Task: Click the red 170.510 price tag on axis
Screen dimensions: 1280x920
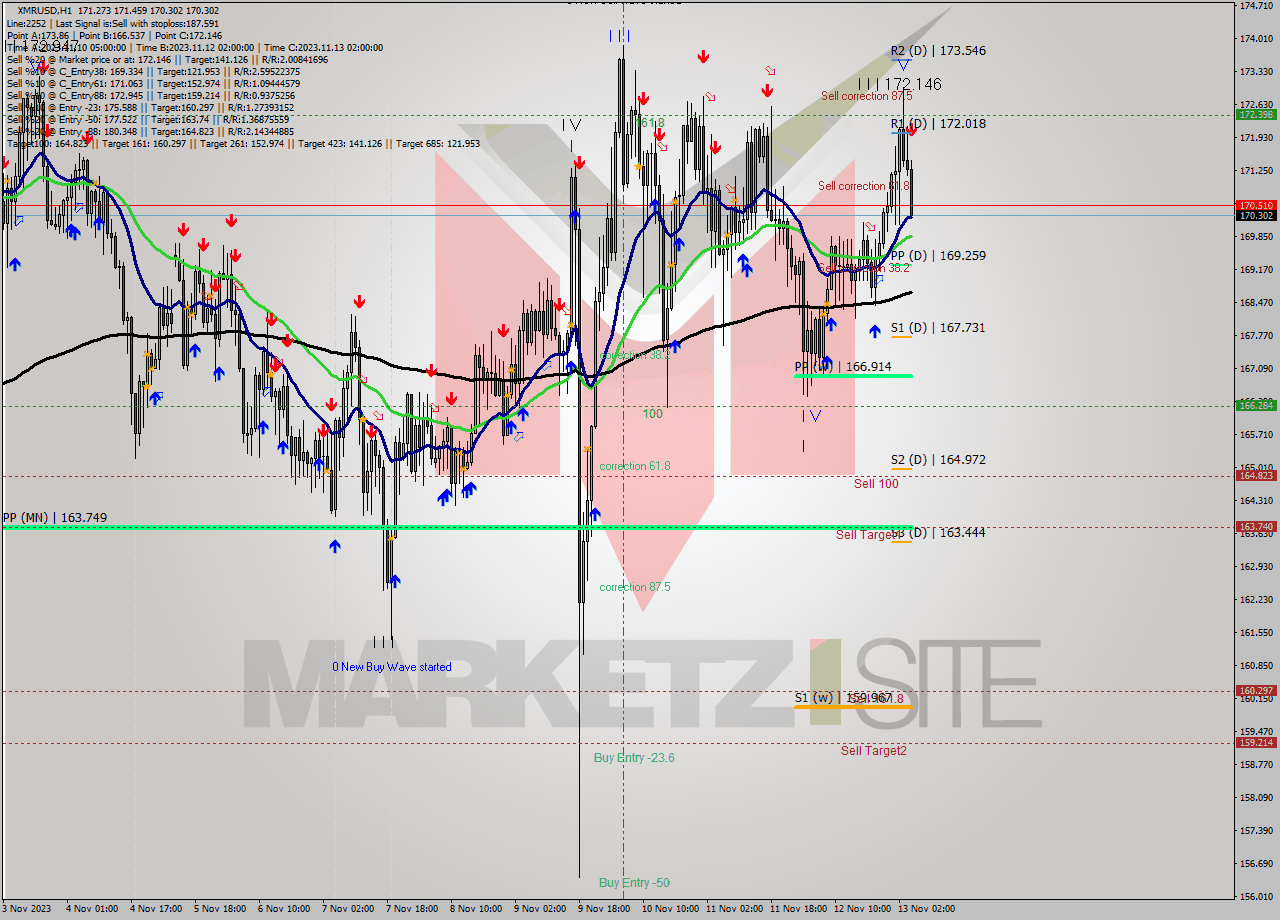Action: 1255,205
